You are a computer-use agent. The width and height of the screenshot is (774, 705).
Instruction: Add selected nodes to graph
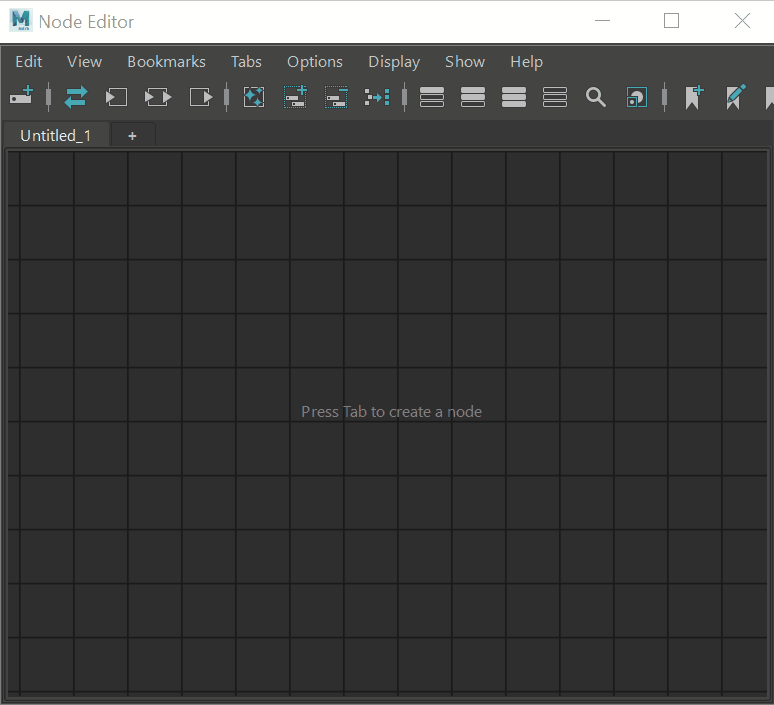tap(295, 97)
